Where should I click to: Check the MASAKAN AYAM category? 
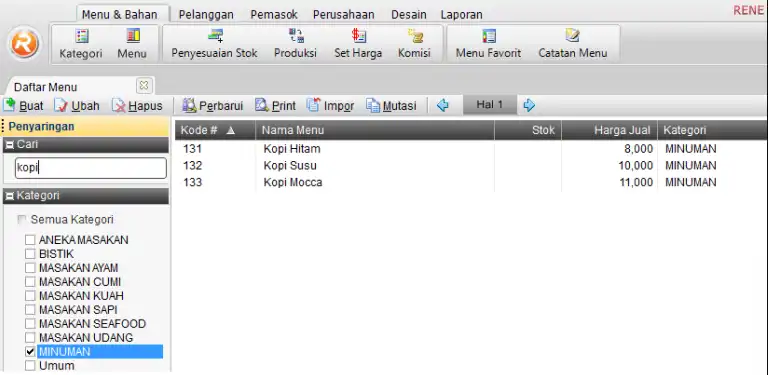point(30,268)
